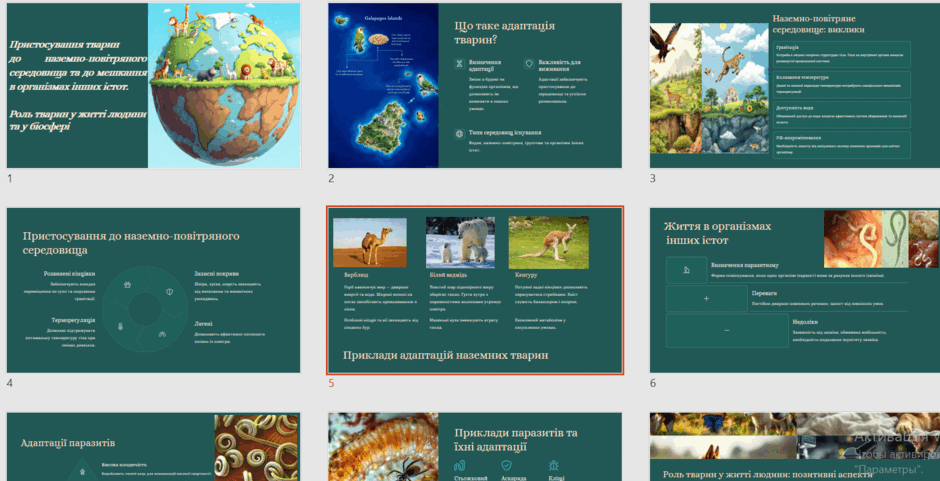Click the hourglass icon beside 'Визначення адаптації'

tap(460, 63)
